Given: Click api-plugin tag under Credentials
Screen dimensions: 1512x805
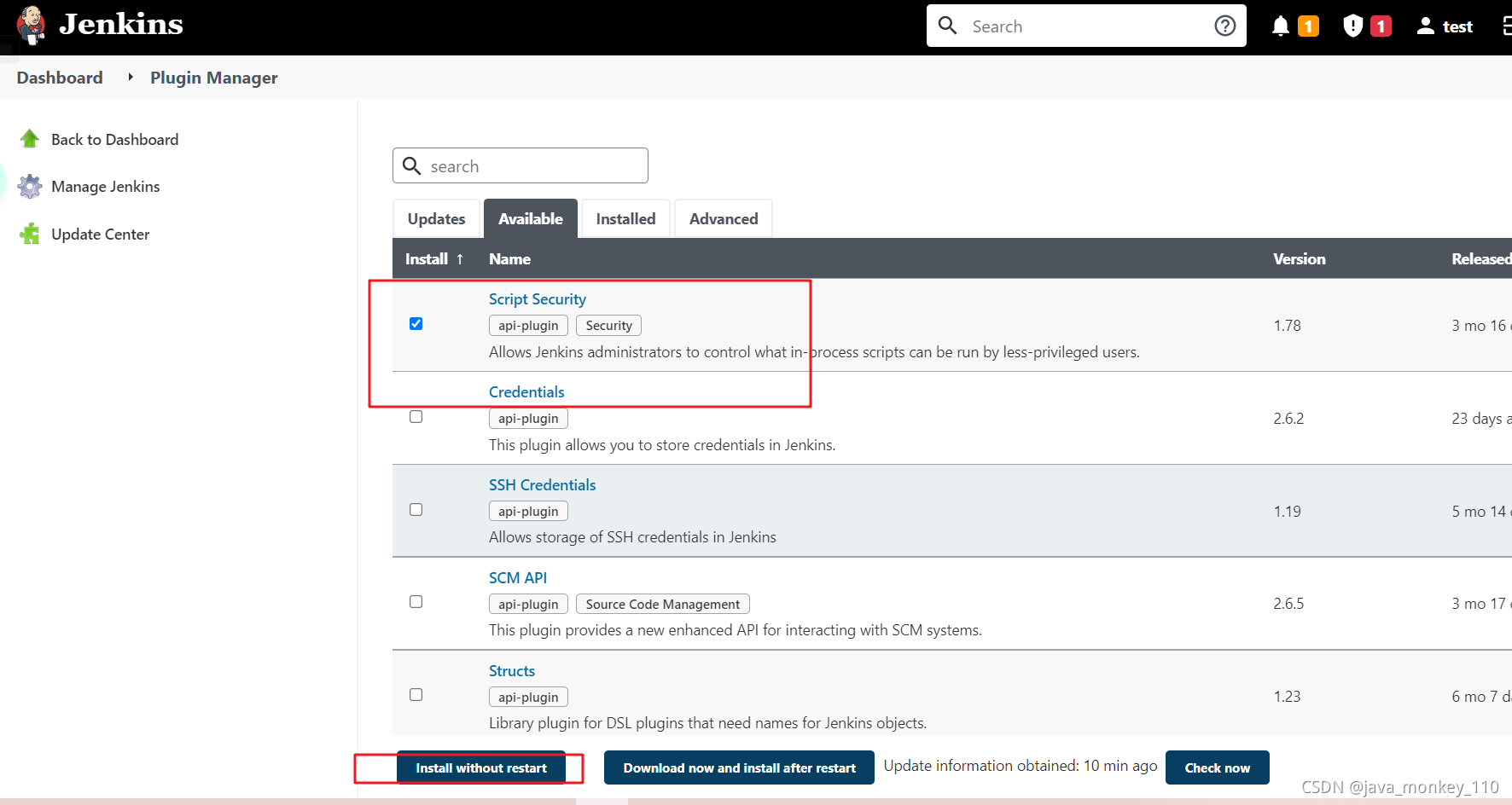Looking at the screenshot, I should point(528,419).
